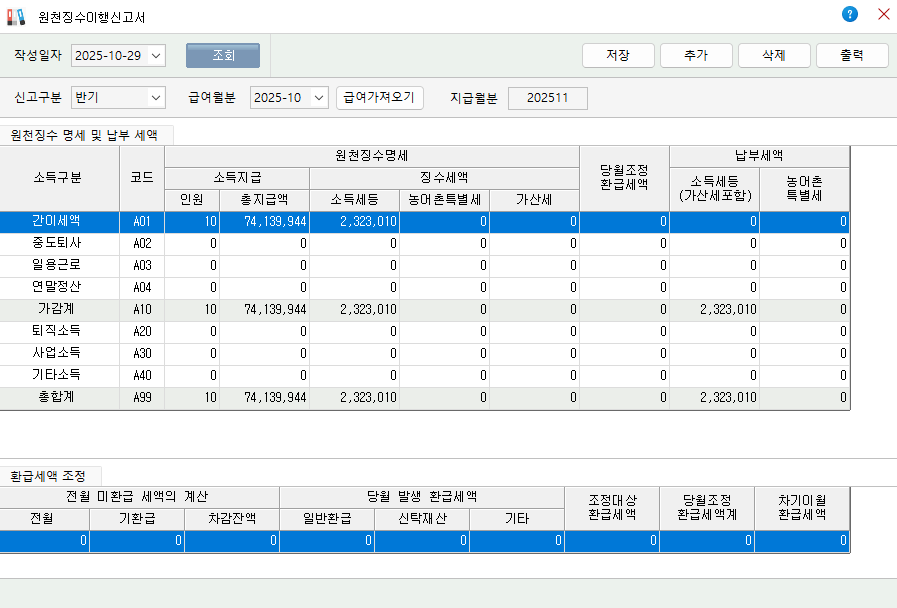Open the 급여월분 2025-10 dropdown
Image resolution: width=897 pixels, height=608 pixels.
[319, 98]
